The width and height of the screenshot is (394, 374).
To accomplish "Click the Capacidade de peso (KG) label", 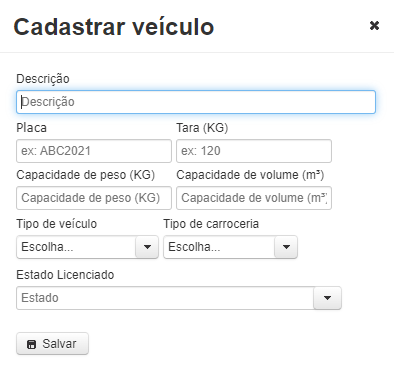I will (x=86, y=175).
